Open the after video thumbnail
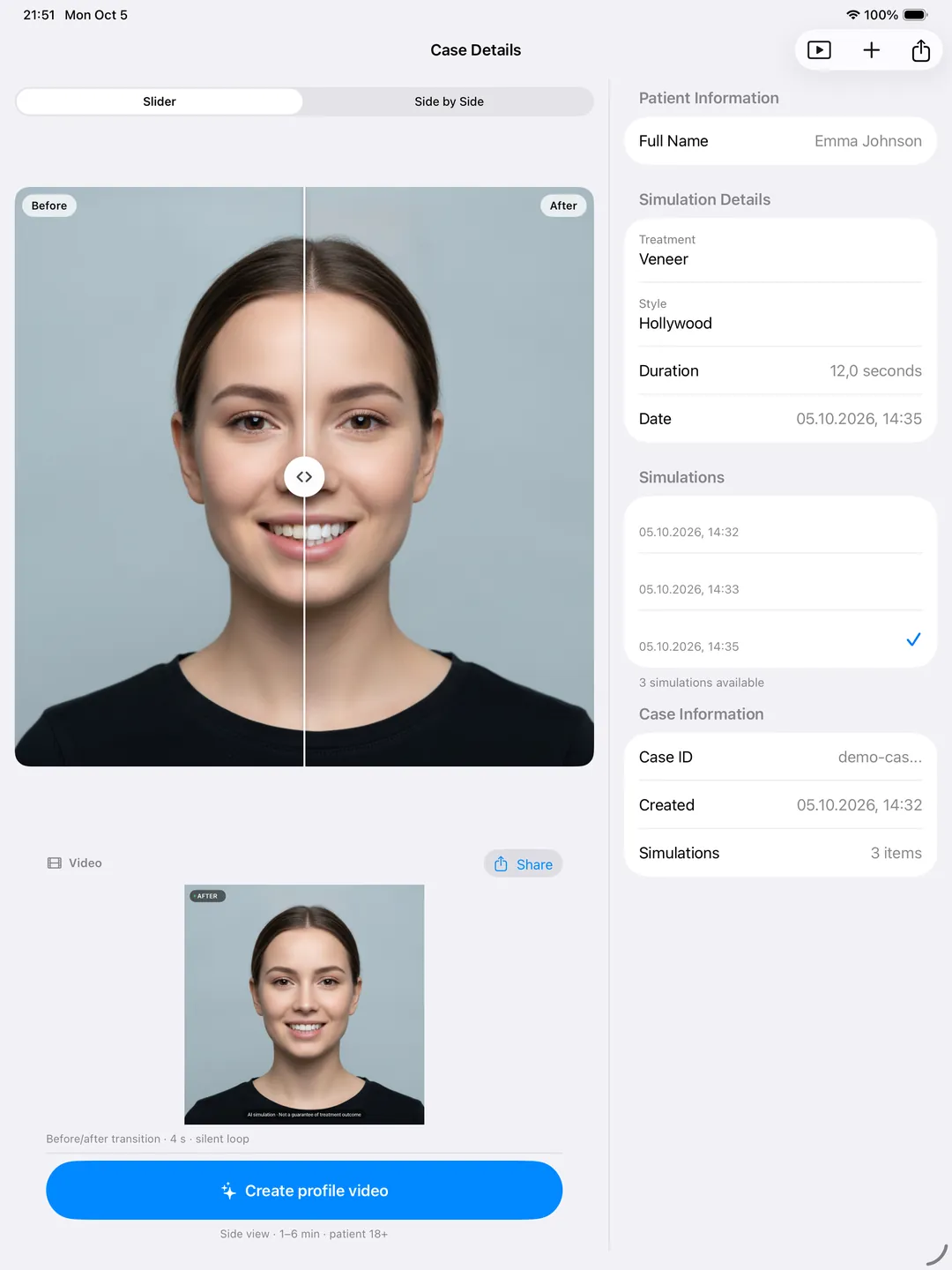952x1270 pixels. pos(304,1005)
